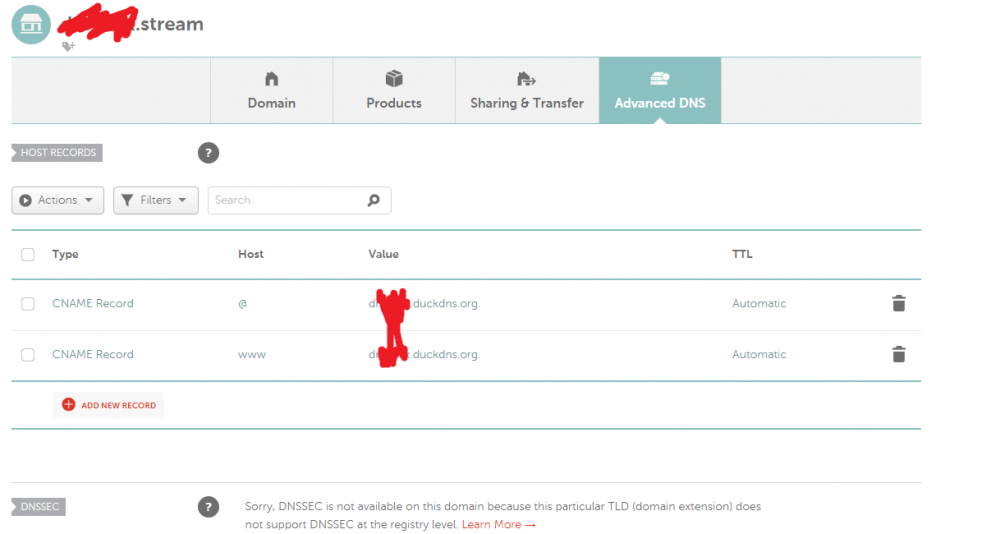1000x534 pixels.
Task: Click the DNSSEC section label
Action: tap(39, 507)
